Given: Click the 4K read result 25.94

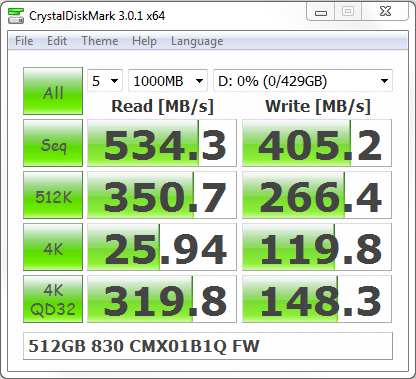Looking at the screenshot, I should (x=162, y=247).
